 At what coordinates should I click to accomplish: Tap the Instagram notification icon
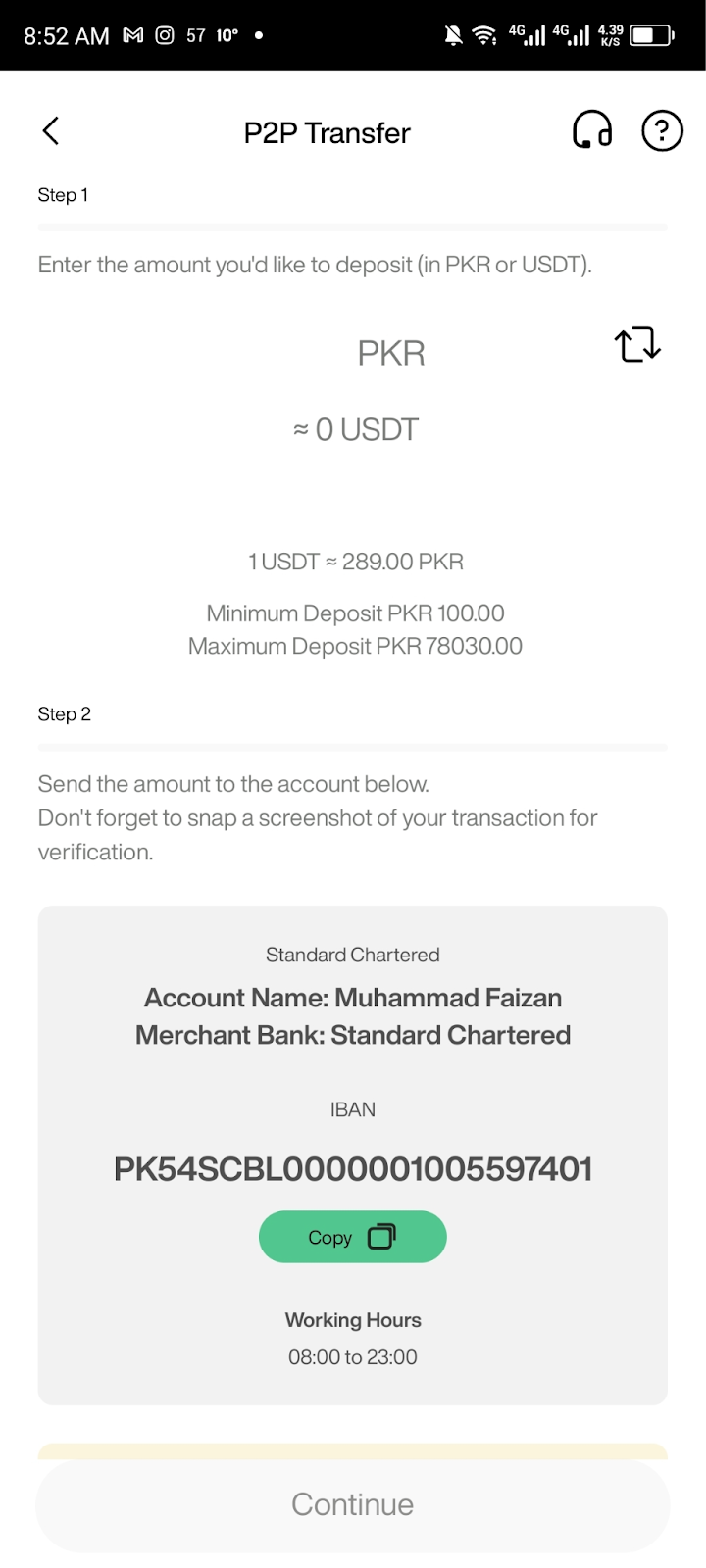165,35
